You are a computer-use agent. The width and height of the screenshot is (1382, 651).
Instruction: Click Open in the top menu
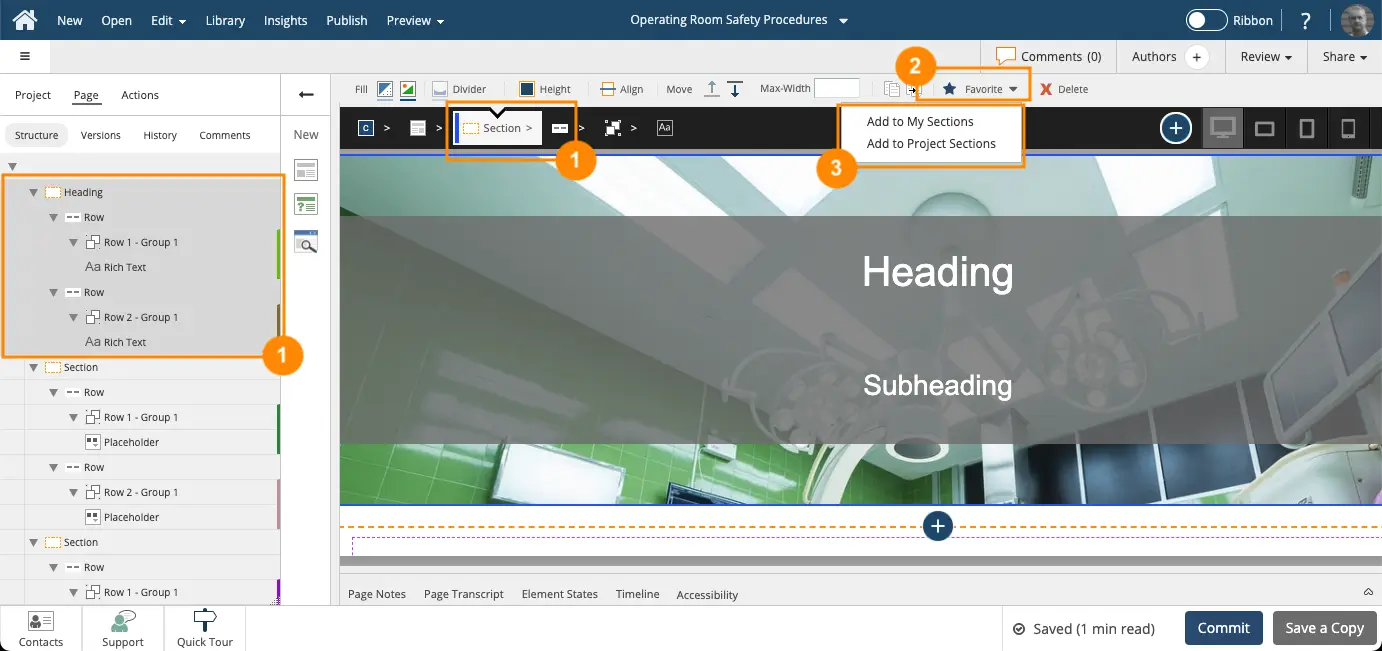pos(116,20)
